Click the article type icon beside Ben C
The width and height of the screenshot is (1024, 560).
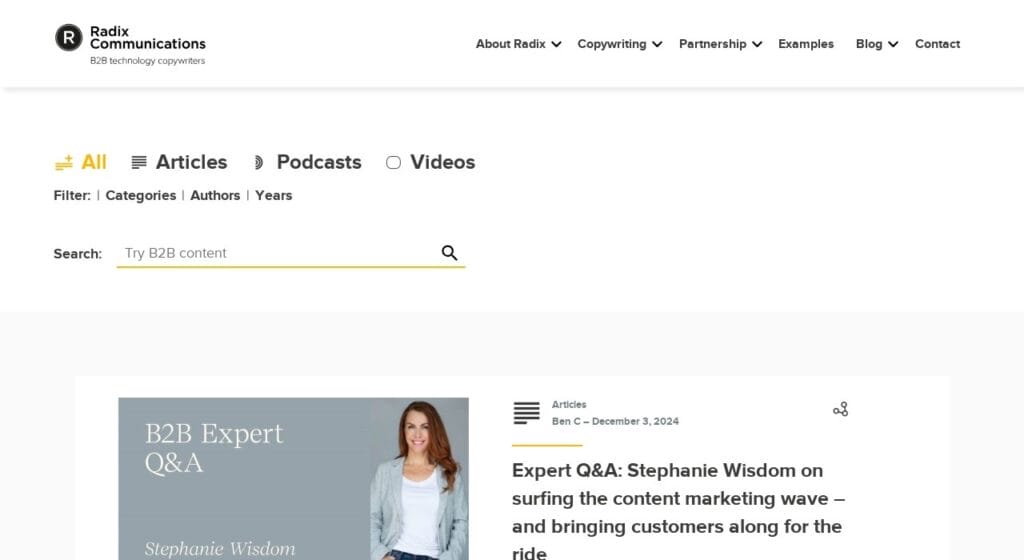(x=526, y=412)
